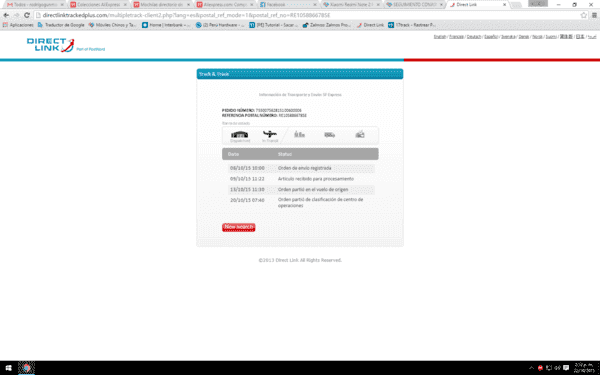
Task: Select 'Orden partió de clasificación de centro' status
Action: pyautogui.click(x=321, y=202)
